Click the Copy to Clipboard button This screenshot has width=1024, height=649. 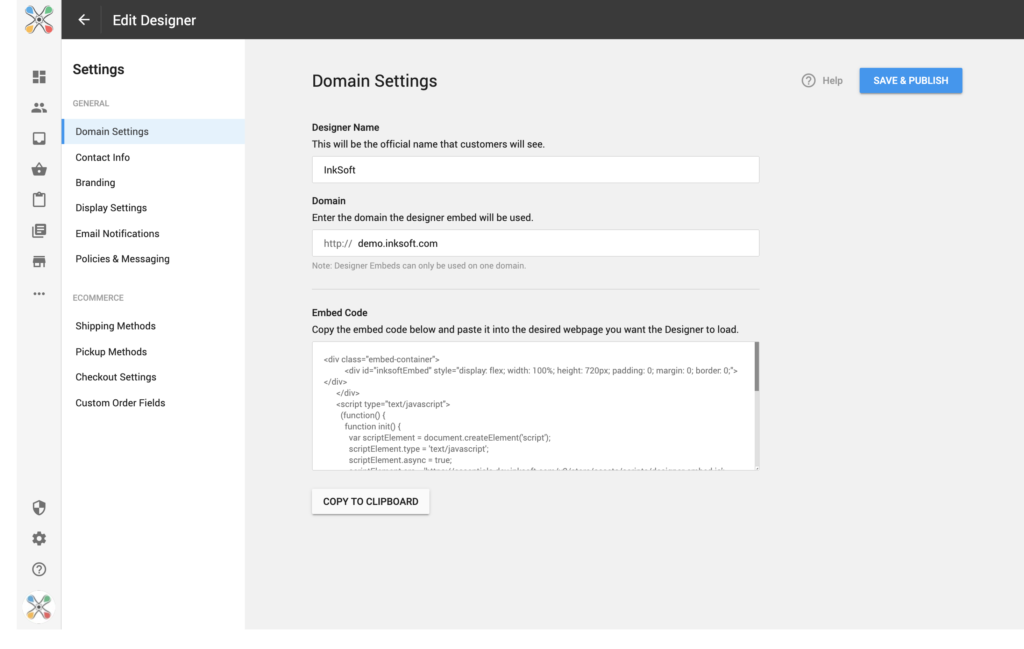(371, 501)
